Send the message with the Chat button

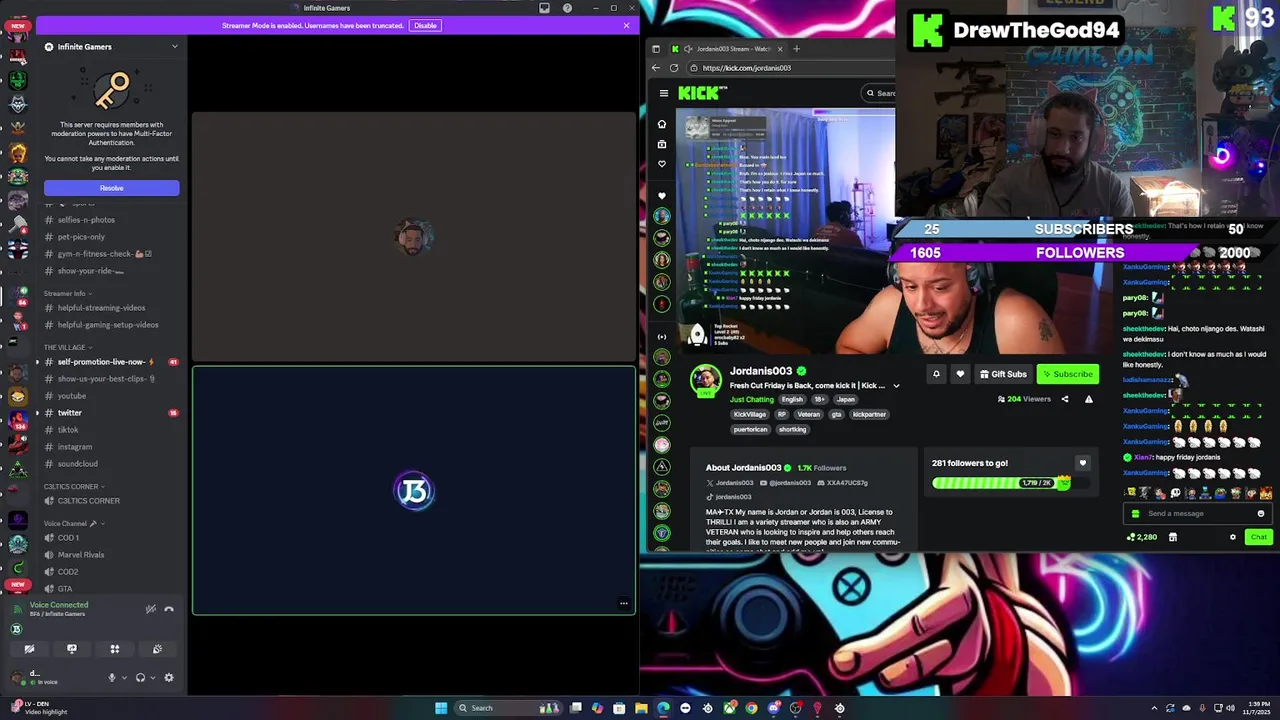(1258, 537)
